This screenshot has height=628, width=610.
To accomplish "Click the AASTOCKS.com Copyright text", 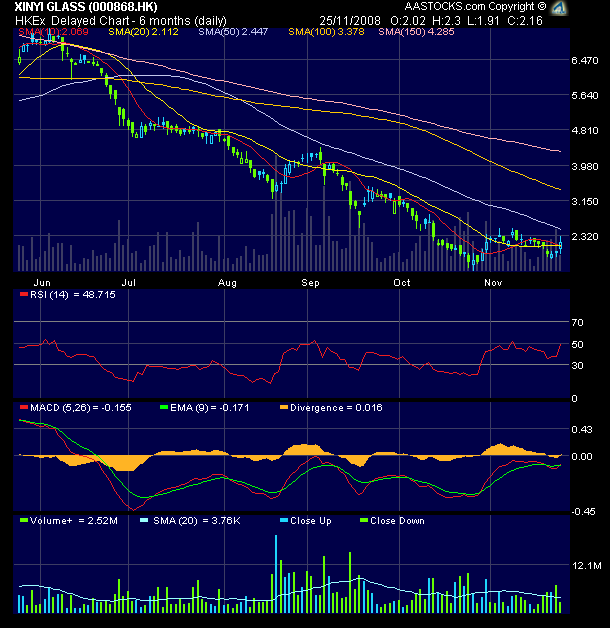I will (475, 6).
